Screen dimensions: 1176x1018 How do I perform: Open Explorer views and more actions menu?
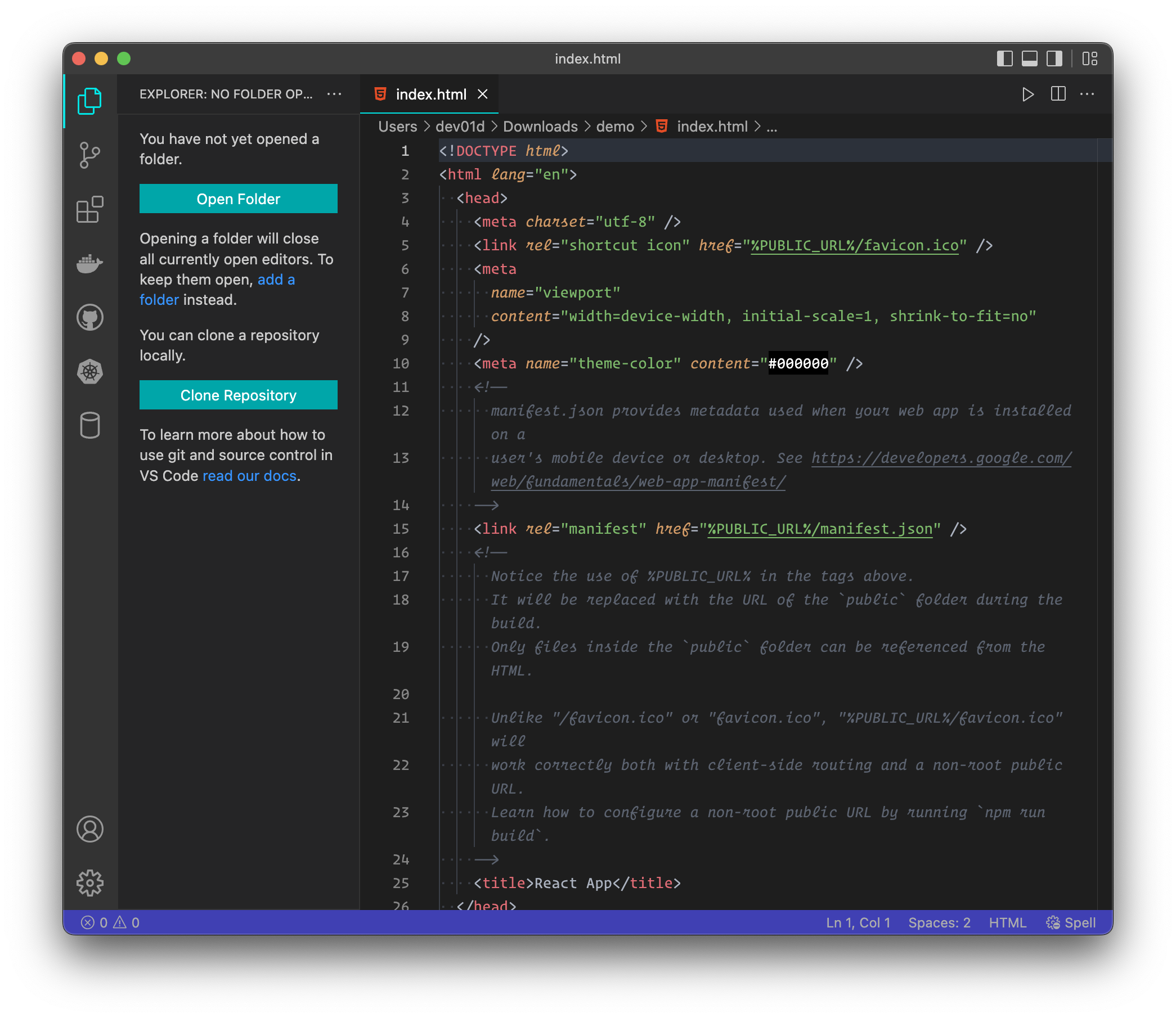pyautogui.click(x=334, y=94)
